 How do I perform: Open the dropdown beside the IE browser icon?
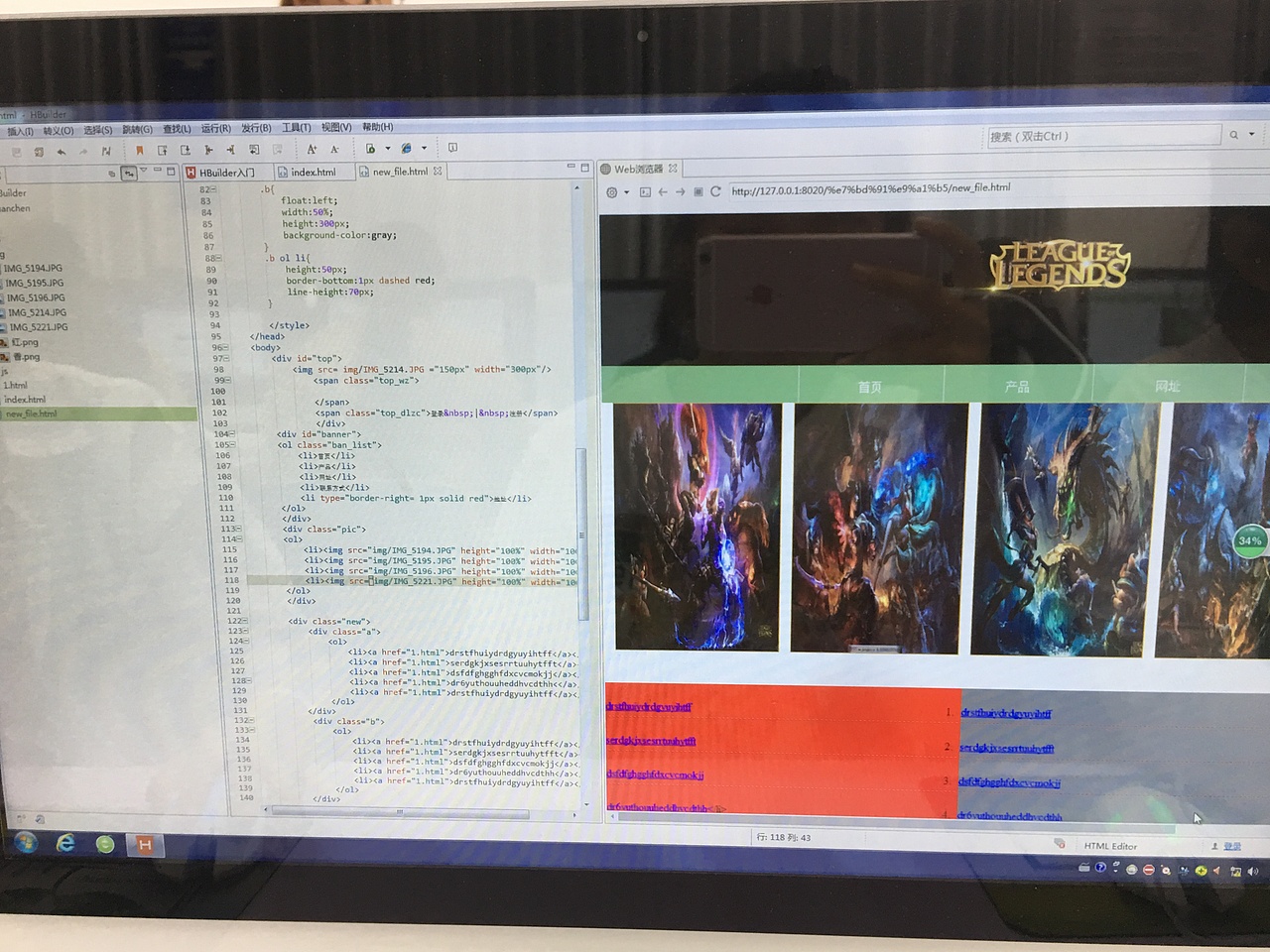[x=424, y=149]
